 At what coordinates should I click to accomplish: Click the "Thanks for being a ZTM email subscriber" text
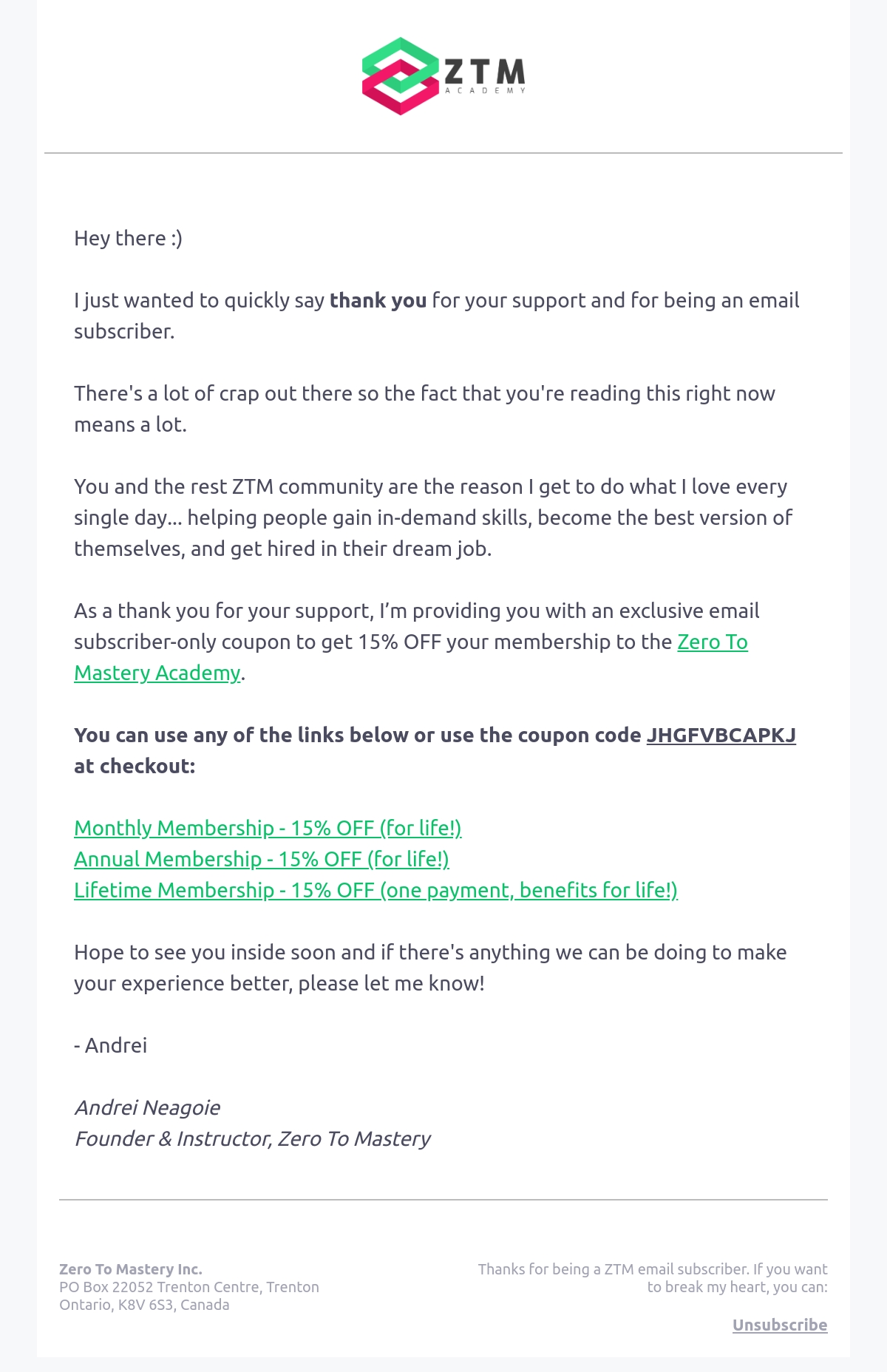(x=653, y=1278)
